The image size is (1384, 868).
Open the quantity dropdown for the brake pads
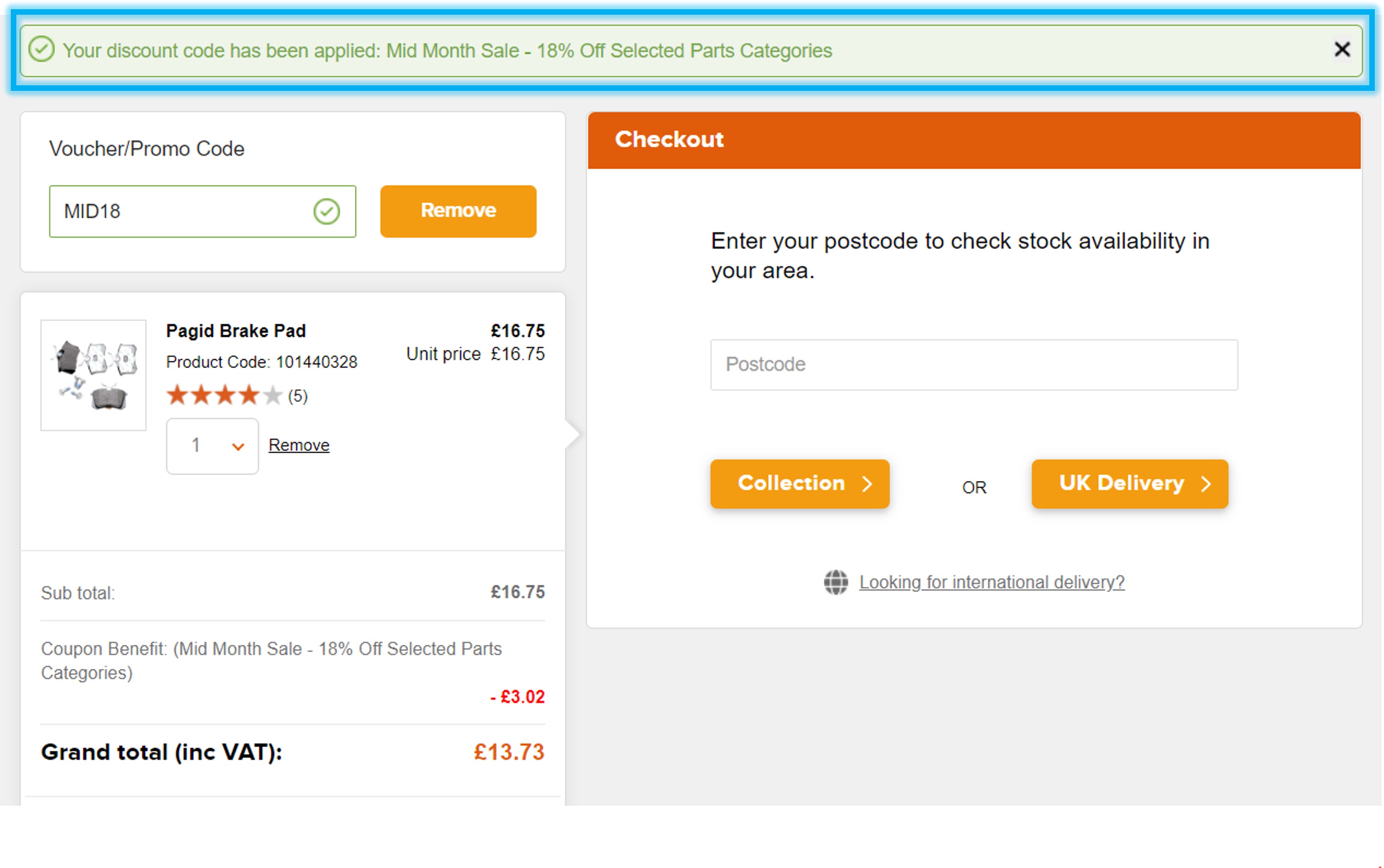tap(212, 446)
